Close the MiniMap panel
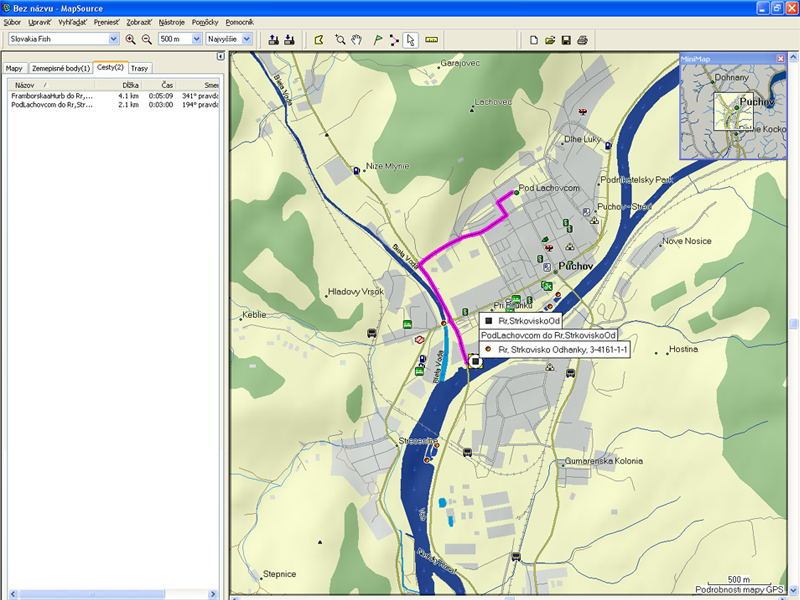Screen dimensions: 800x600 click(780, 58)
